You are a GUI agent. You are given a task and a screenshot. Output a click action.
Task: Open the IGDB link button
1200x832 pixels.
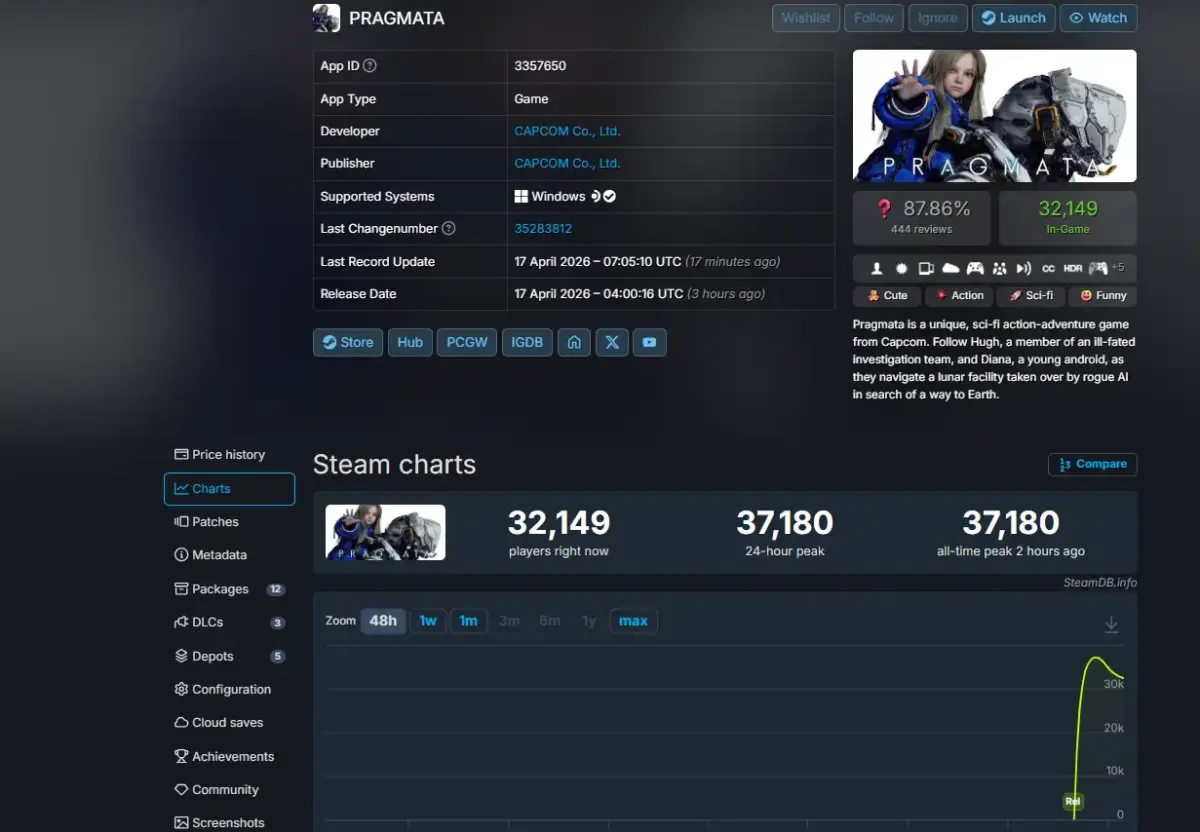(527, 342)
